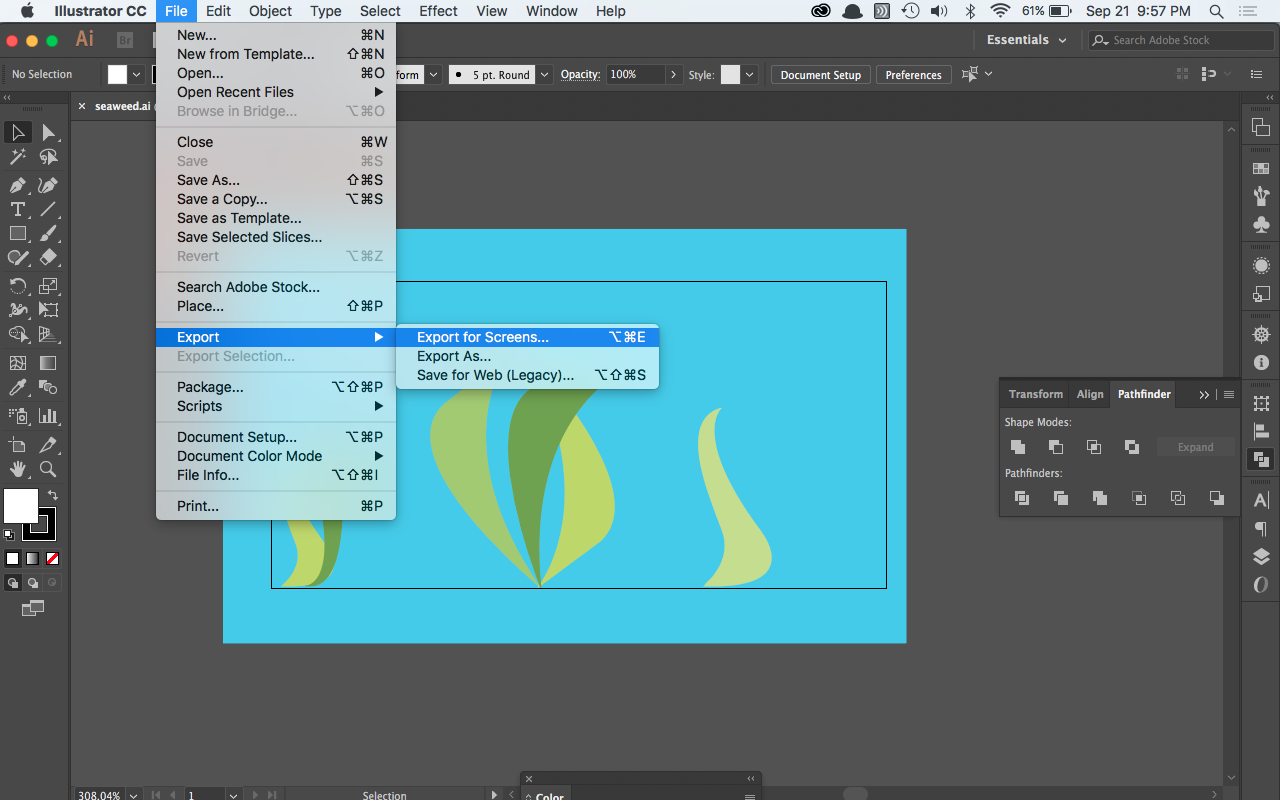Enable Draw Behind mode
Screen dimensions: 1280x800
point(33,583)
